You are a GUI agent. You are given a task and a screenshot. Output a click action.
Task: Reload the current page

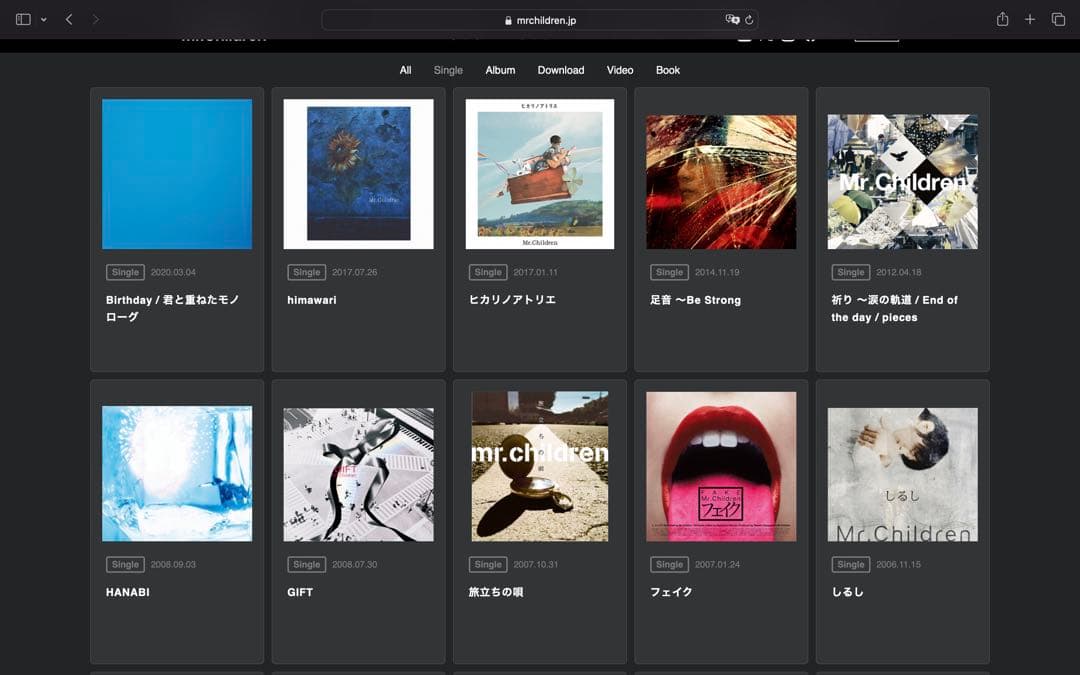click(x=749, y=20)
